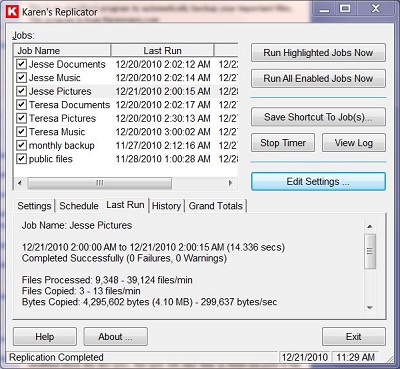Click the jobs list right scroll arrow
Viewport: 400px width, 369px height.
point(230,183)
